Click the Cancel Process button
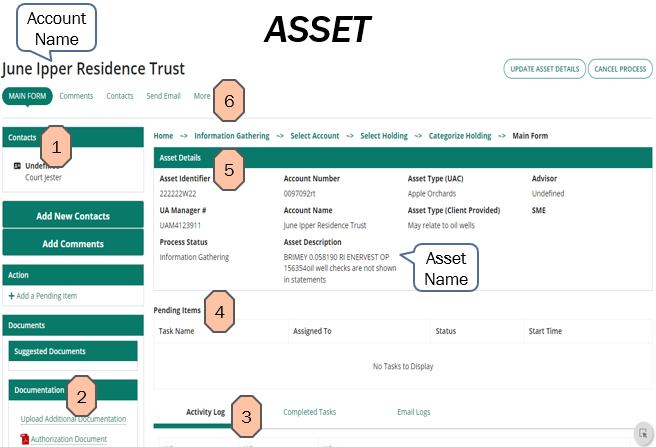 pyautogui.click(x=620, y=69)
